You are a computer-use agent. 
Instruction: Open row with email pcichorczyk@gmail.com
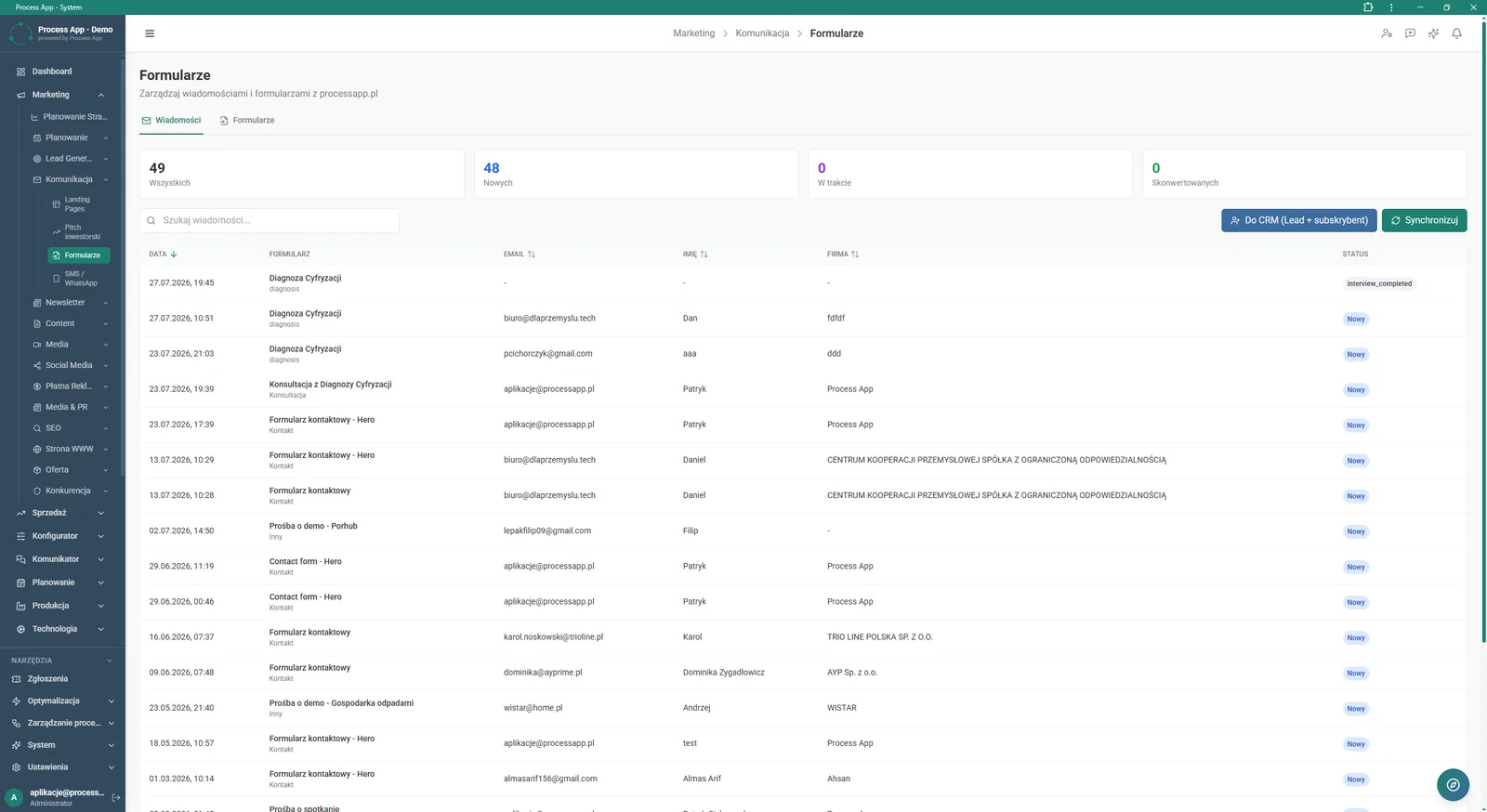[804, 354]
